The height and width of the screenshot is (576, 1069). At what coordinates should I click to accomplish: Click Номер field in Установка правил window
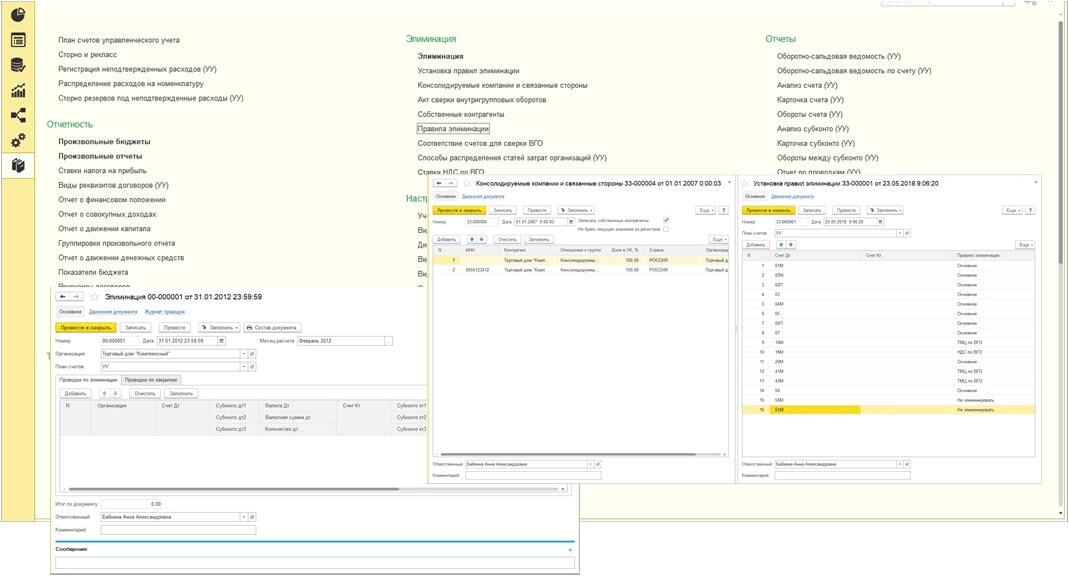pyautogui.click(x=791, y=222)
